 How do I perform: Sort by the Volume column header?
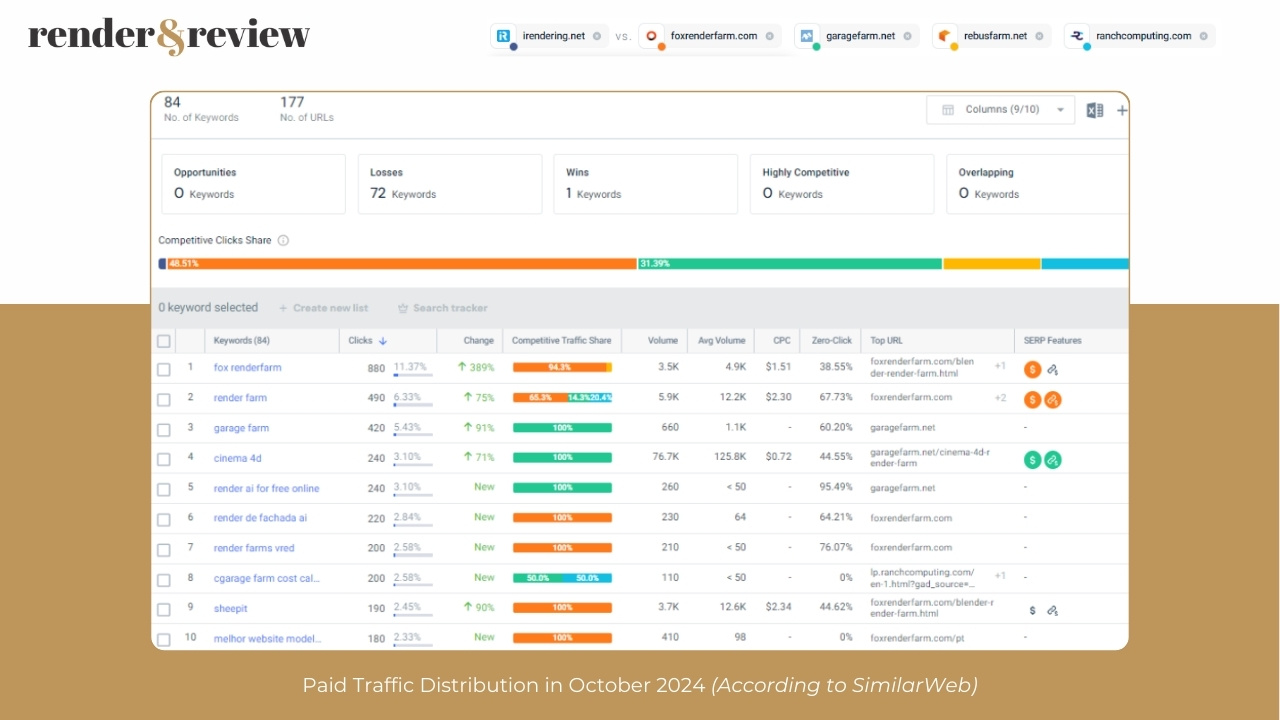pyautogui.click(x=663, y=341)
